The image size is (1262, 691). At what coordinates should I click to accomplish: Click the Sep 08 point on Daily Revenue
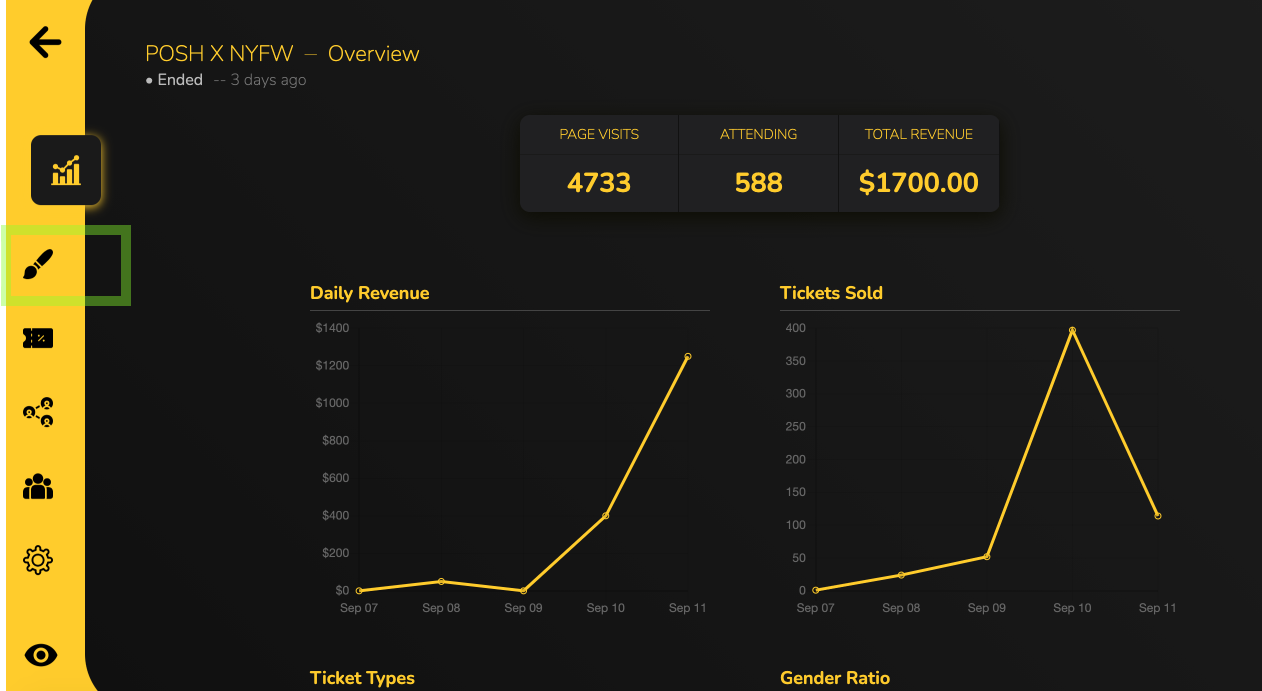(x=441, y=581)
